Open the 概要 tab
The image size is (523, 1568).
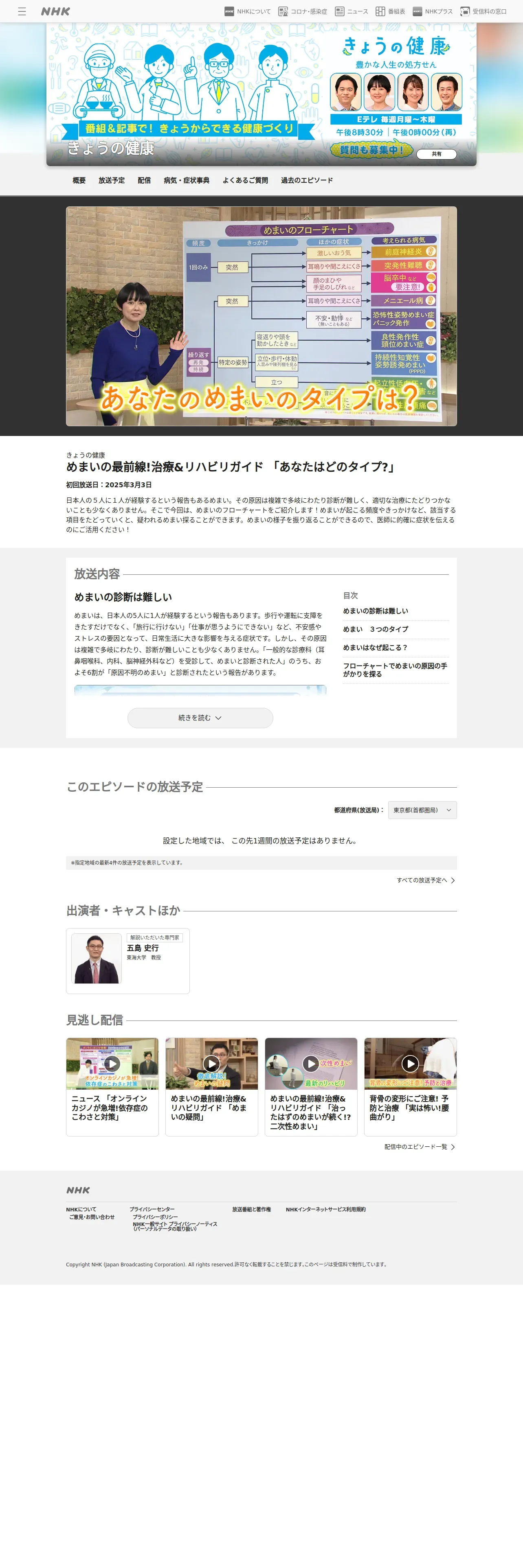click(79, 181)
